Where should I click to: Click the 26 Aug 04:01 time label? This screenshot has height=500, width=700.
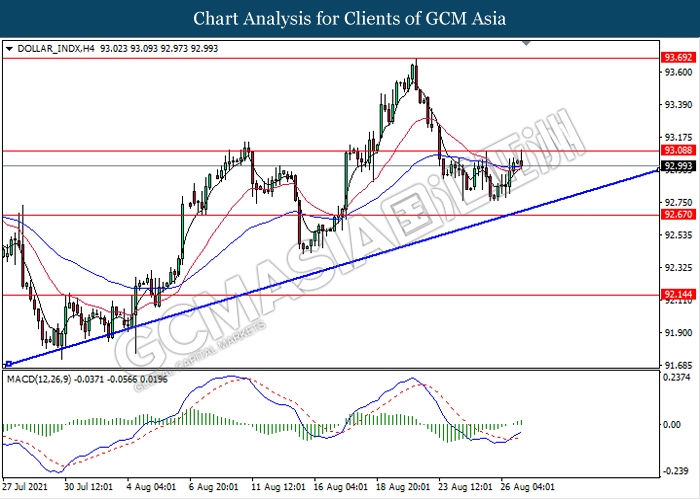528,487
